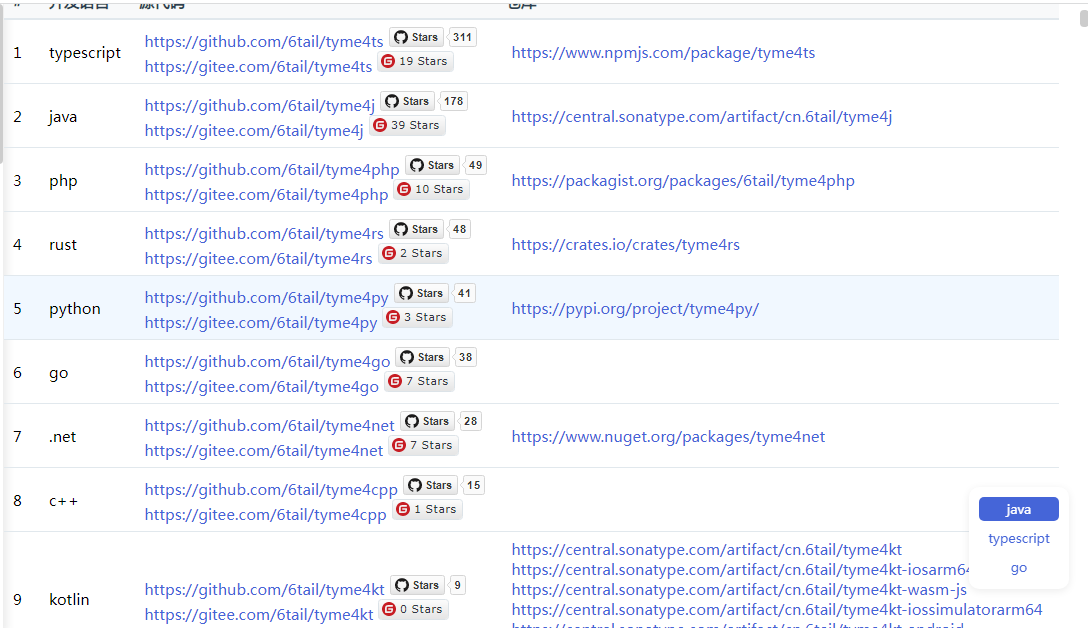Click the 28 star count for tyme4net

[x=470, y=421]
